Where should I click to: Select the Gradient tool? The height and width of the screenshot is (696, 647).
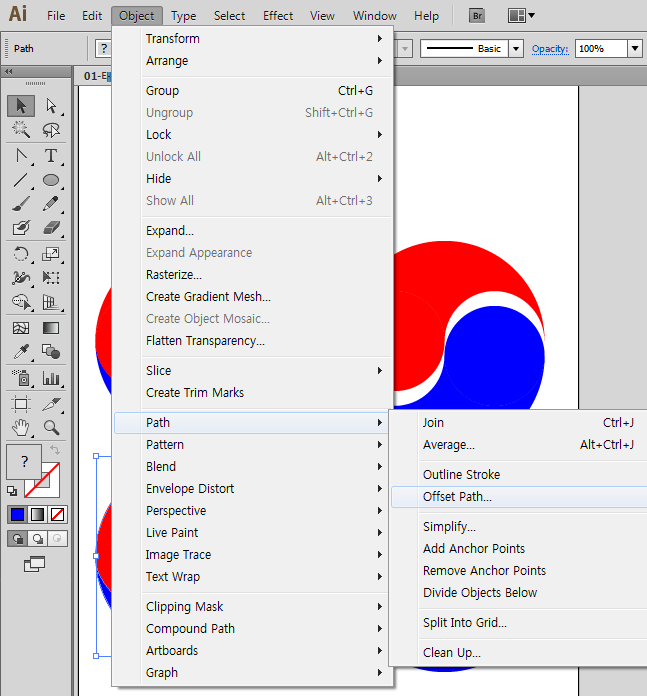pos(51,328)
